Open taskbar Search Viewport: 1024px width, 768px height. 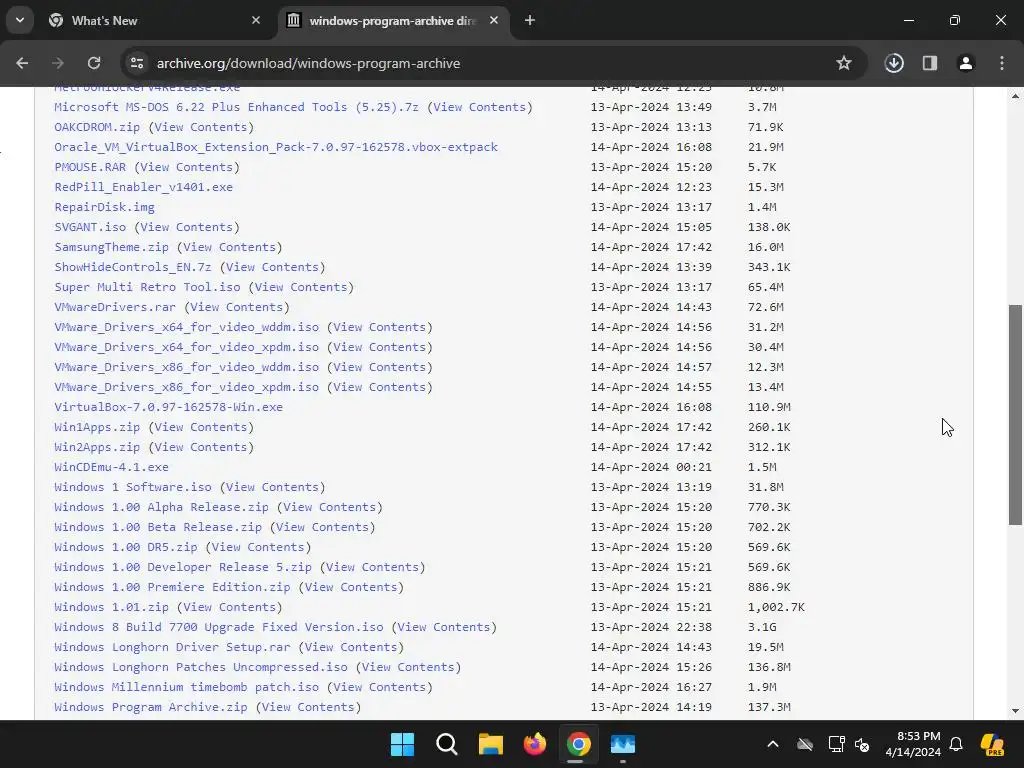(x=447, y=744)
